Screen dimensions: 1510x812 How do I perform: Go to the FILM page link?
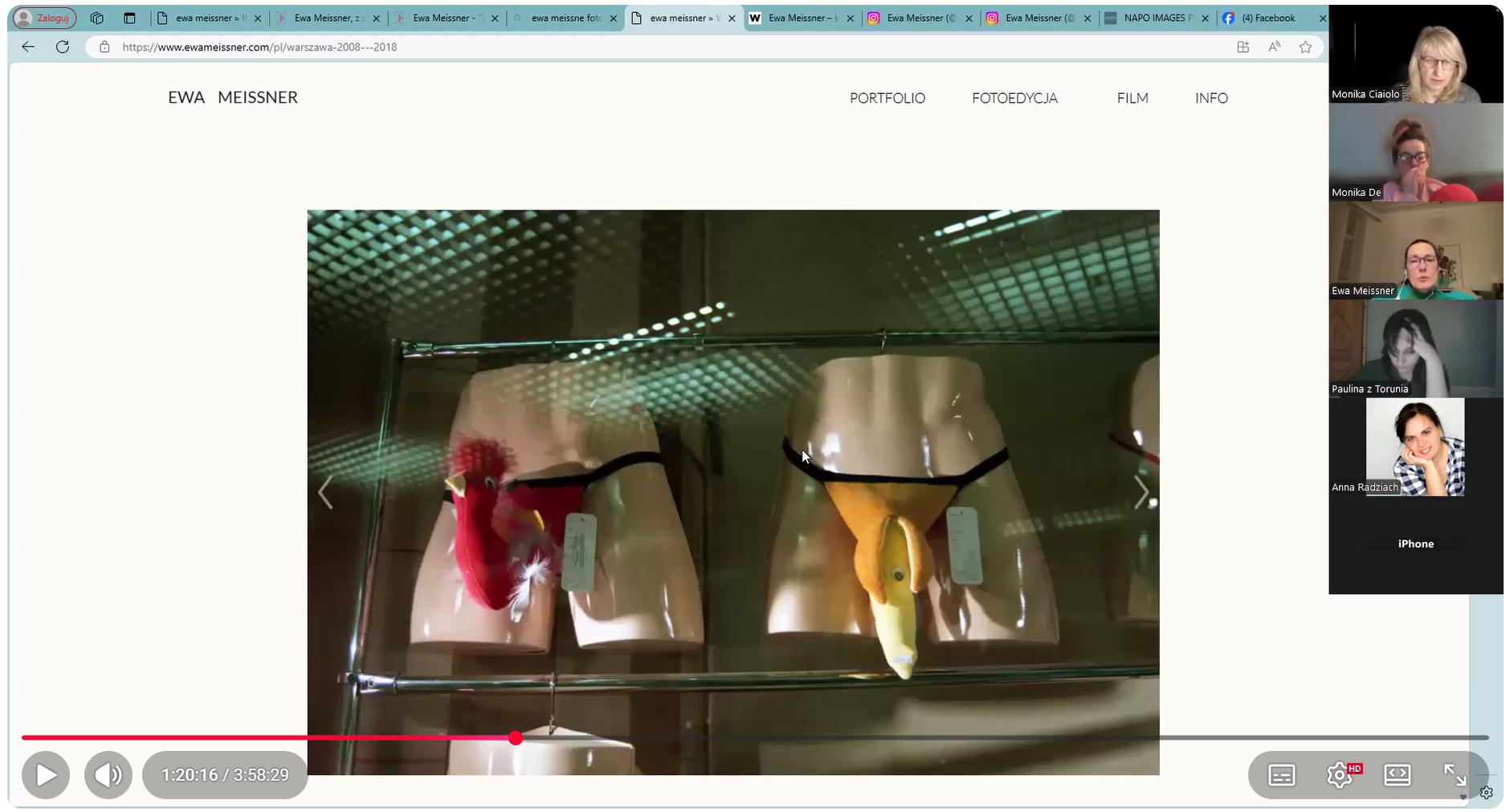pos(1132,98)
